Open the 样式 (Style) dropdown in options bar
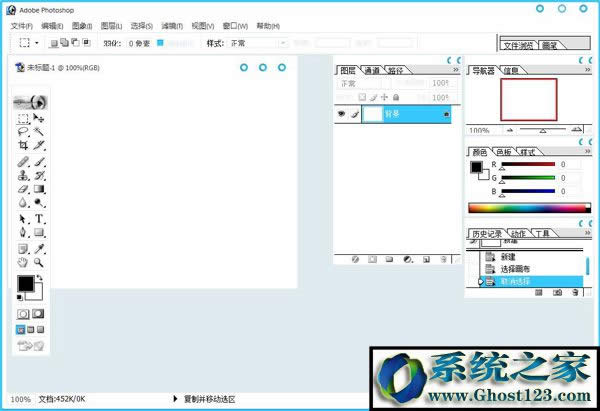The image size is (600, 411). 255,44
